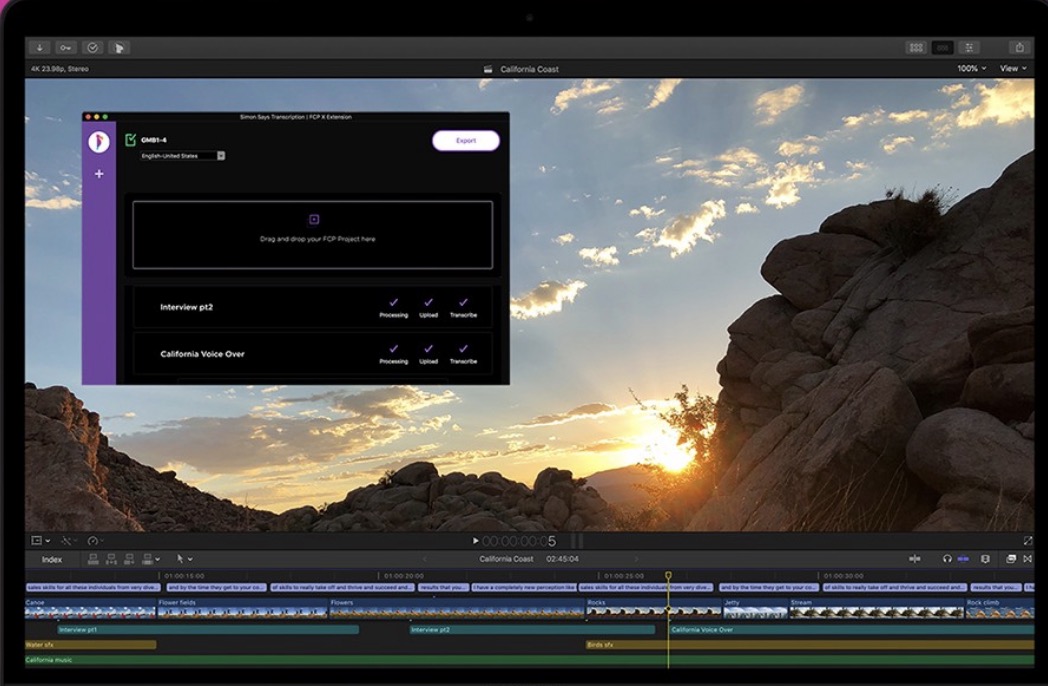This screenshot has width=1048, height=686.
Task: Click the GMB1-4 project name
Action: point(154,140)
